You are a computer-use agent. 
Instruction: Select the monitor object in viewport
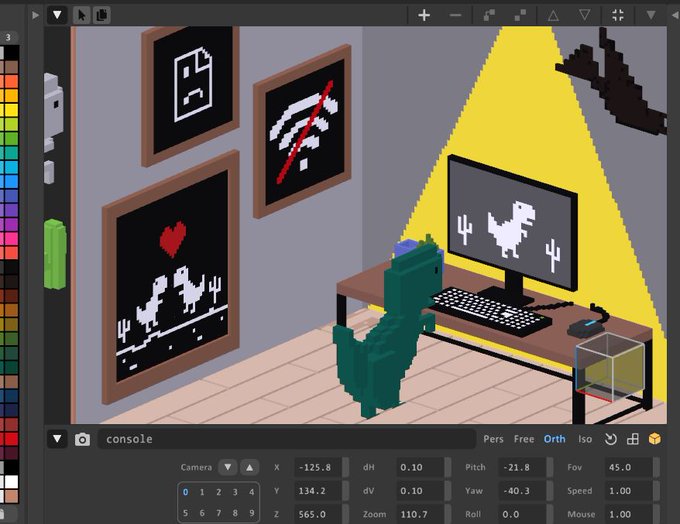(x=513, y=226)
